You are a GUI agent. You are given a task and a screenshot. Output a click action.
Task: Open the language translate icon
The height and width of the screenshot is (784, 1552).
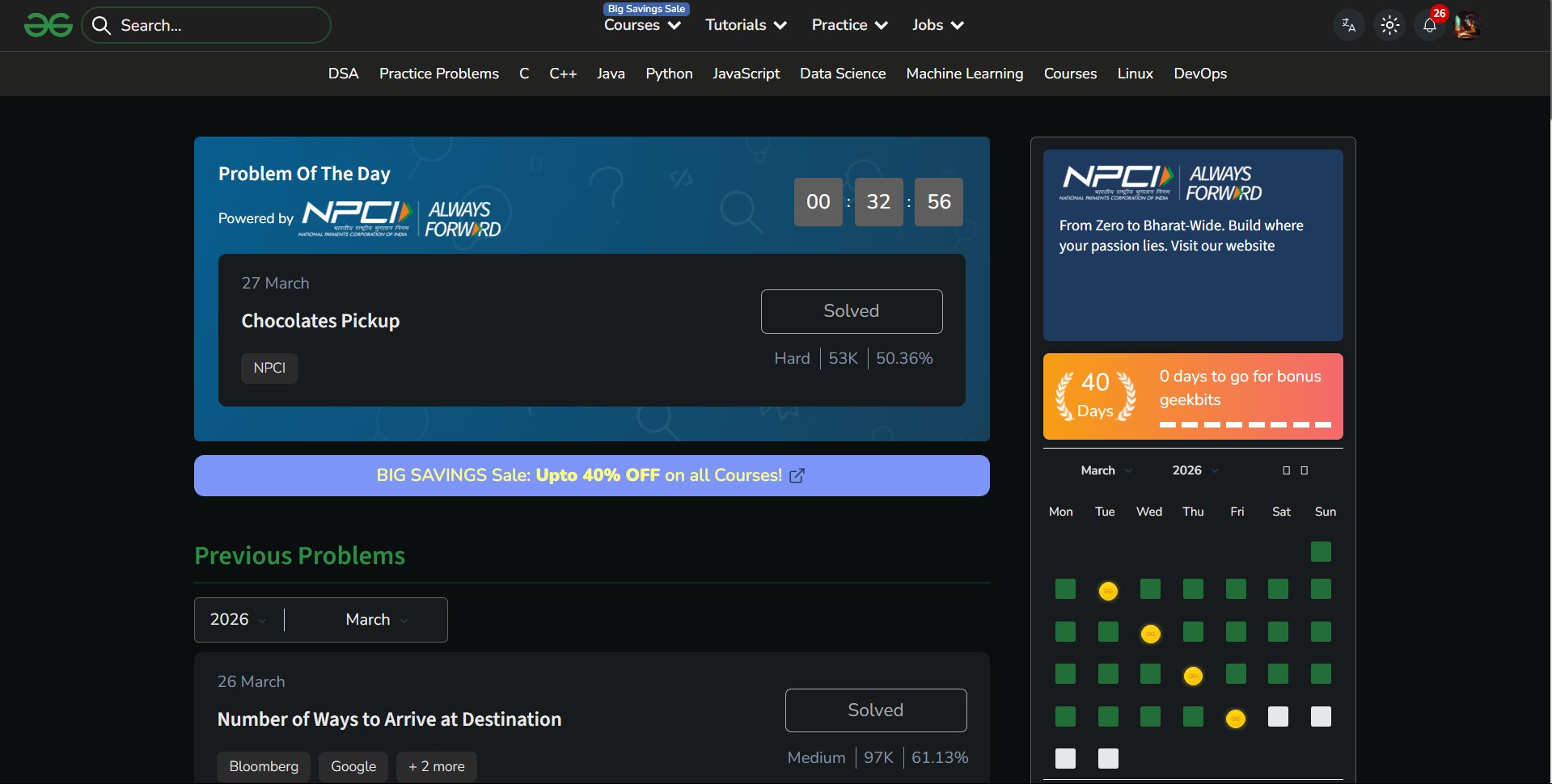(x=1348, y=25)
